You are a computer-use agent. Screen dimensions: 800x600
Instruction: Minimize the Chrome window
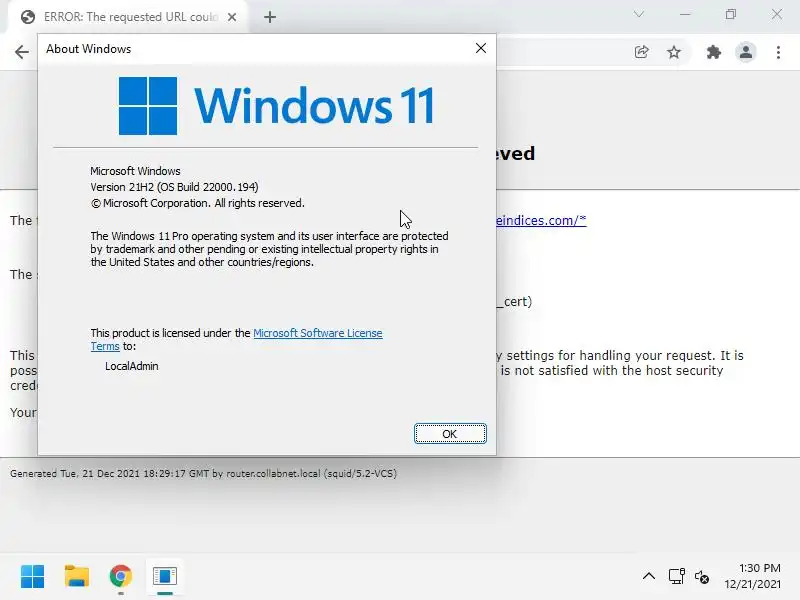(x=685, y=14)
